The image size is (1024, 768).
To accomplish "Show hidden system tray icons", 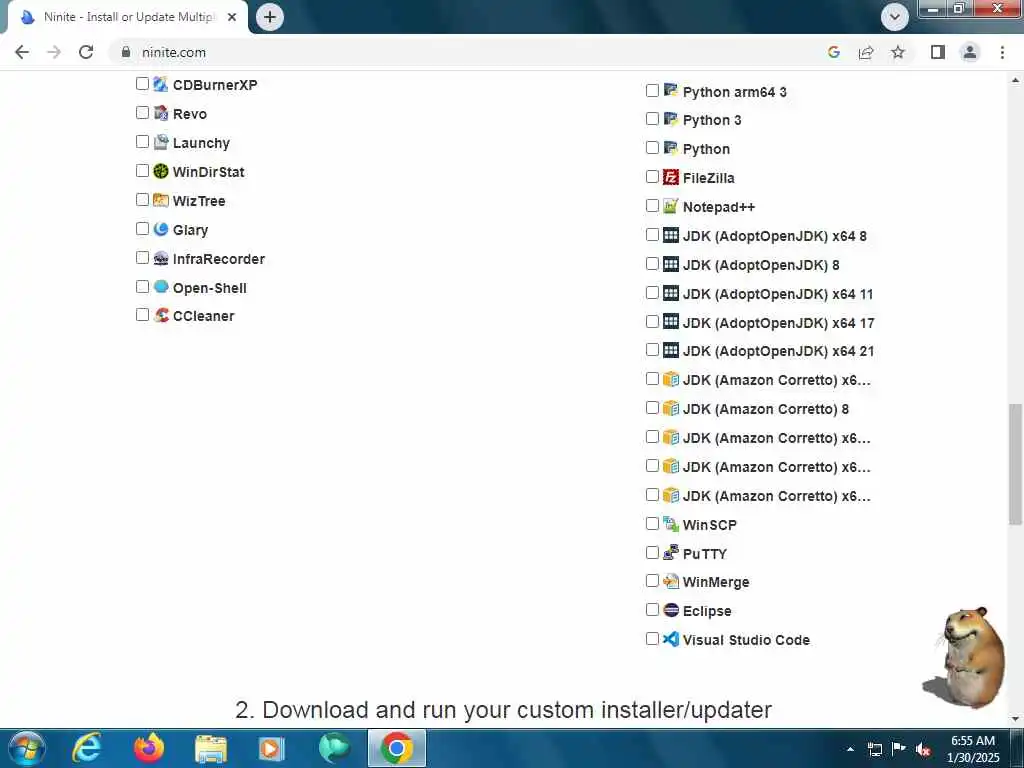I will coord(850,749).
